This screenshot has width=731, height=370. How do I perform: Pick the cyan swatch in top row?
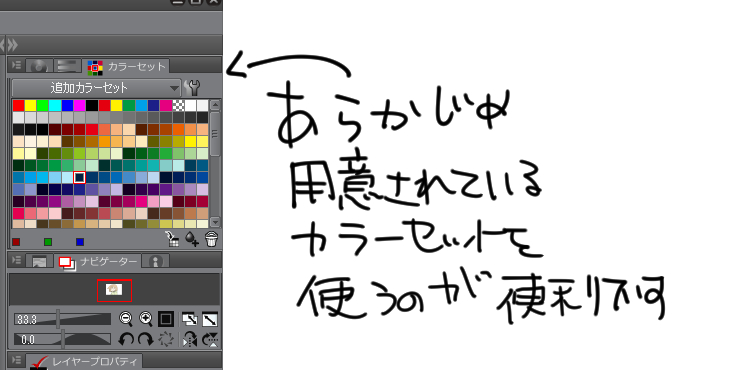(x=55, y=105)
